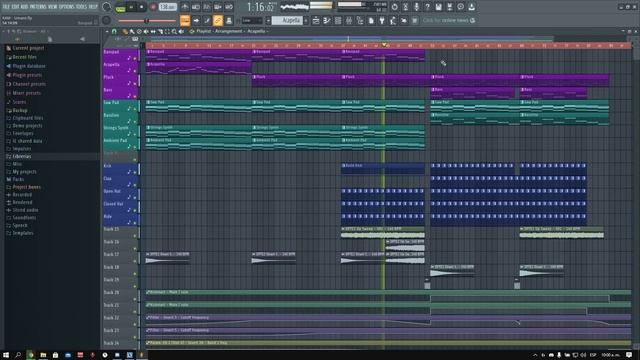The image size is (640, 360).
Task: Mute the Banoped track
Action: pos(135,58)
